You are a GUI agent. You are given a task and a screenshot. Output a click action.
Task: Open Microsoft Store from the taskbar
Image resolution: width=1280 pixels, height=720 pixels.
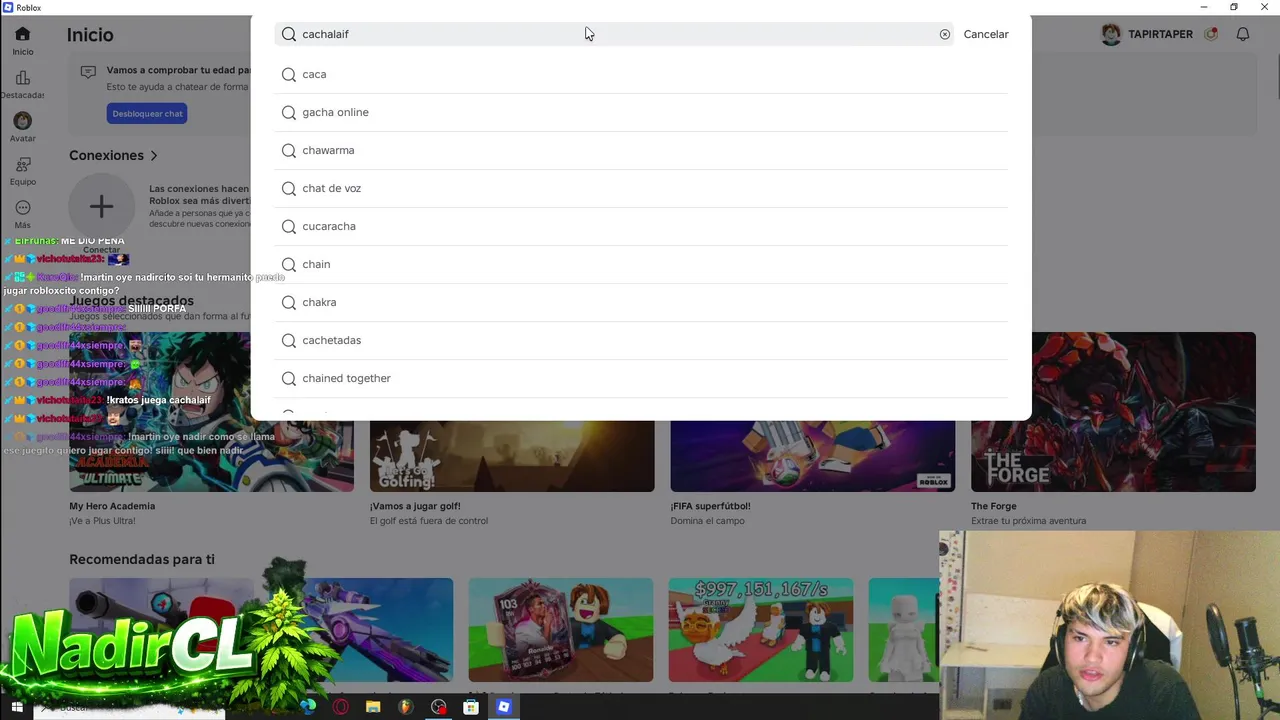(471, 707)
